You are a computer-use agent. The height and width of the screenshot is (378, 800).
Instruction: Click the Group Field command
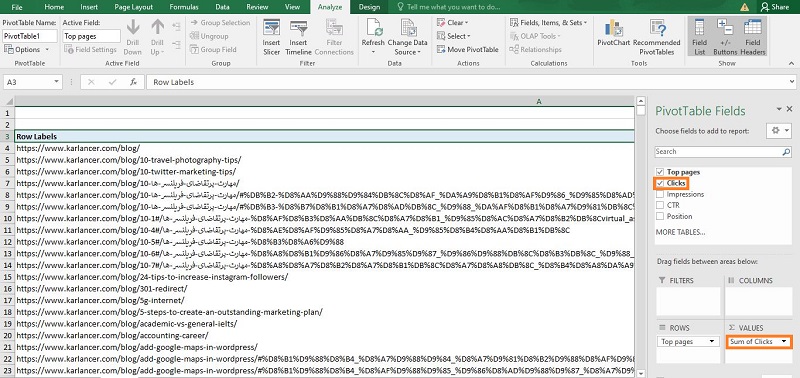click(213, 49)
